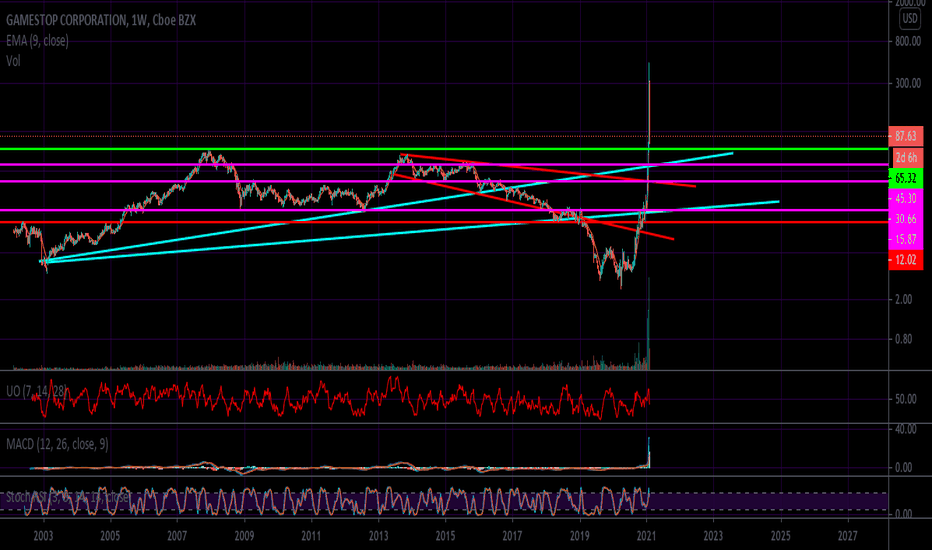Click the 800.00 price axis value

(908, 41)
